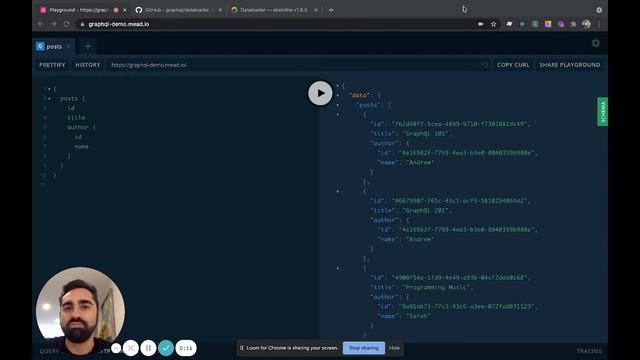Collapse the Programming Music post object
Viewport: 640px width, 360px height.
coord(338,268)
